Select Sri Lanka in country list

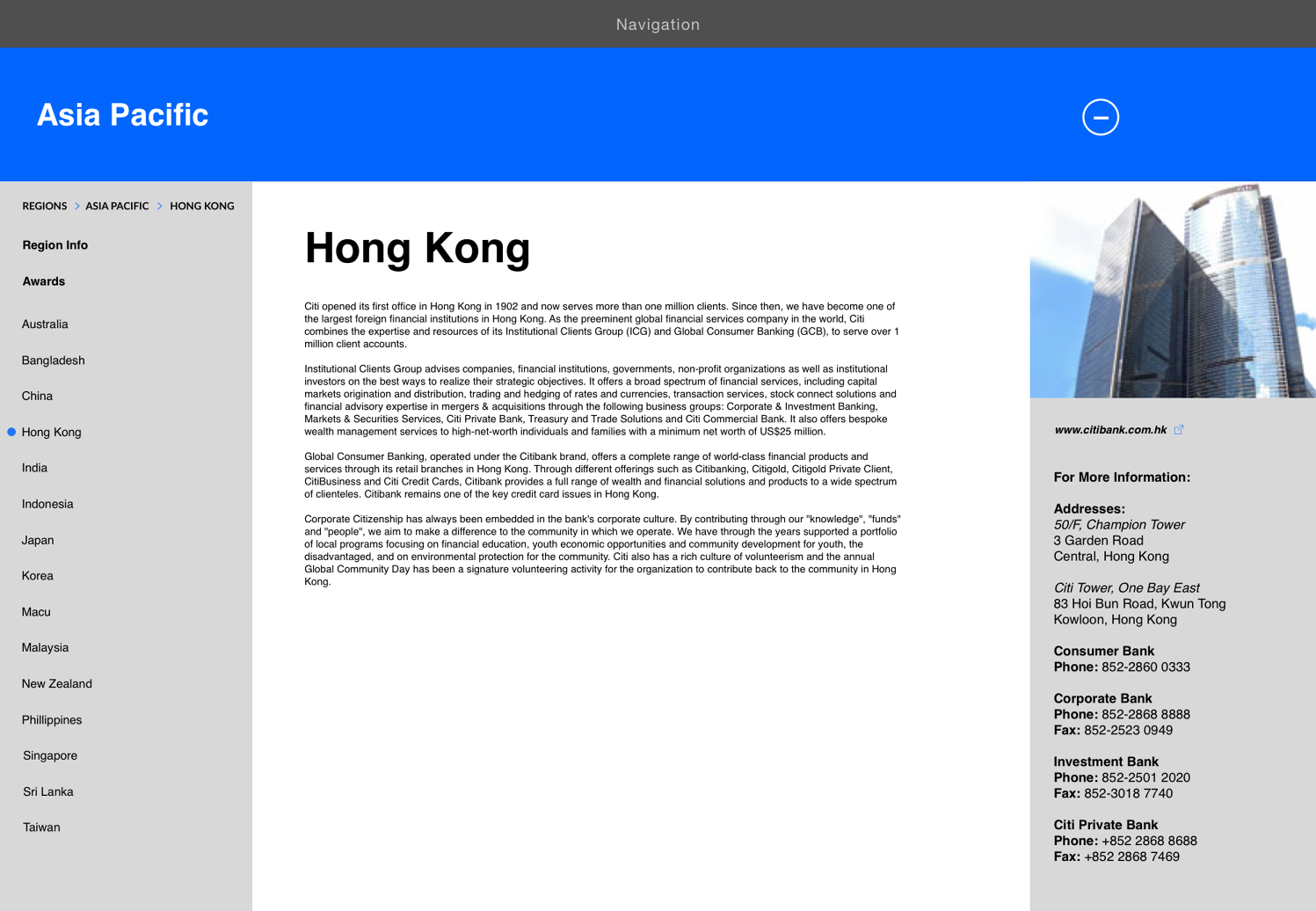[x=48, y=791]
